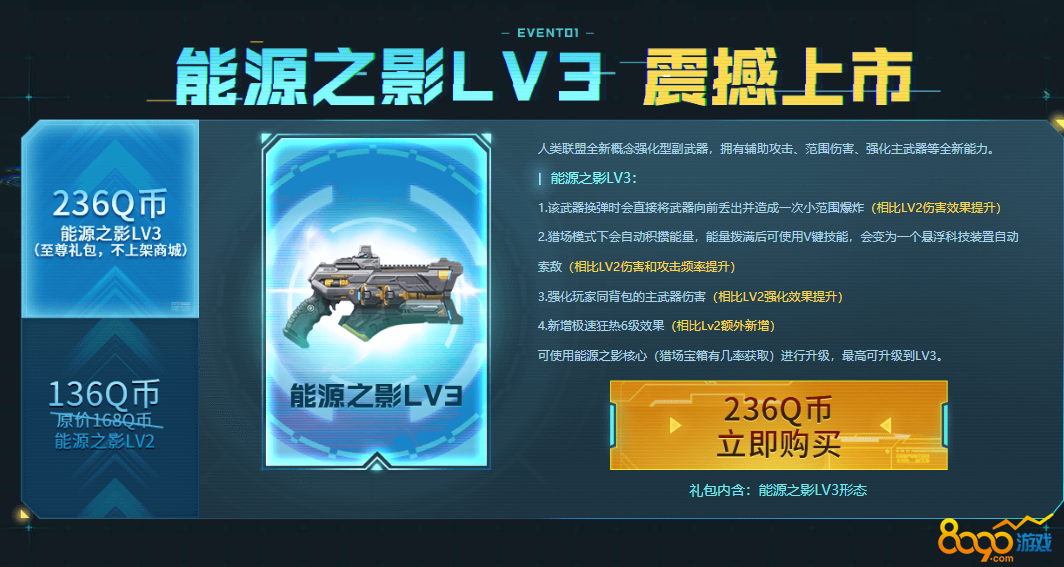Click the (至尊礼包,不上架商城) note
This screenshot has width=1064, height=567.
(110, 250)
